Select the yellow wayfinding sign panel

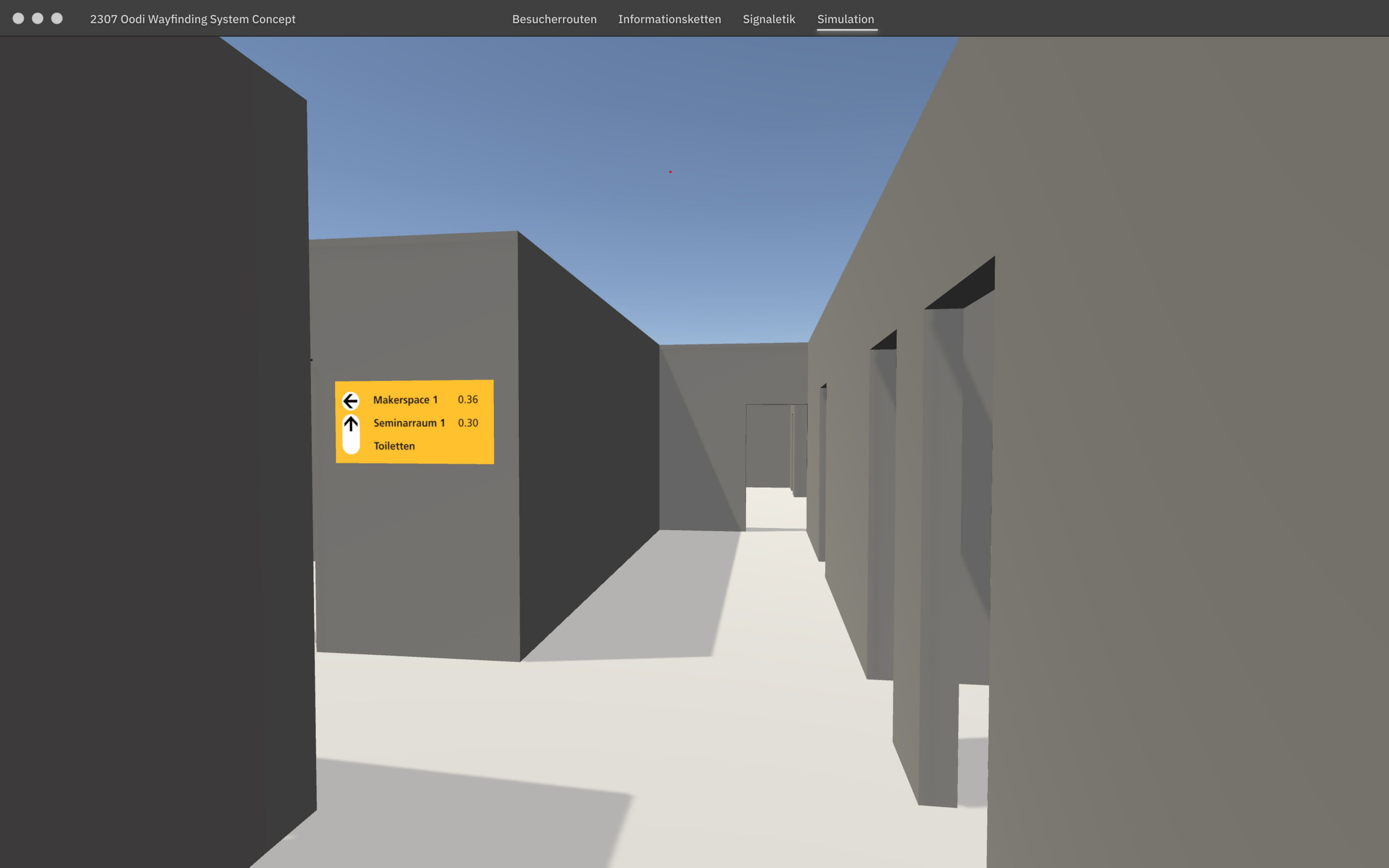(415, 422)
